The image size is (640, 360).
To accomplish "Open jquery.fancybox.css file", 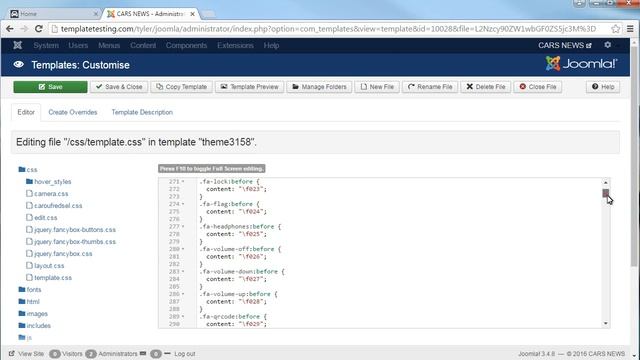I will click(x=59, y=253).
